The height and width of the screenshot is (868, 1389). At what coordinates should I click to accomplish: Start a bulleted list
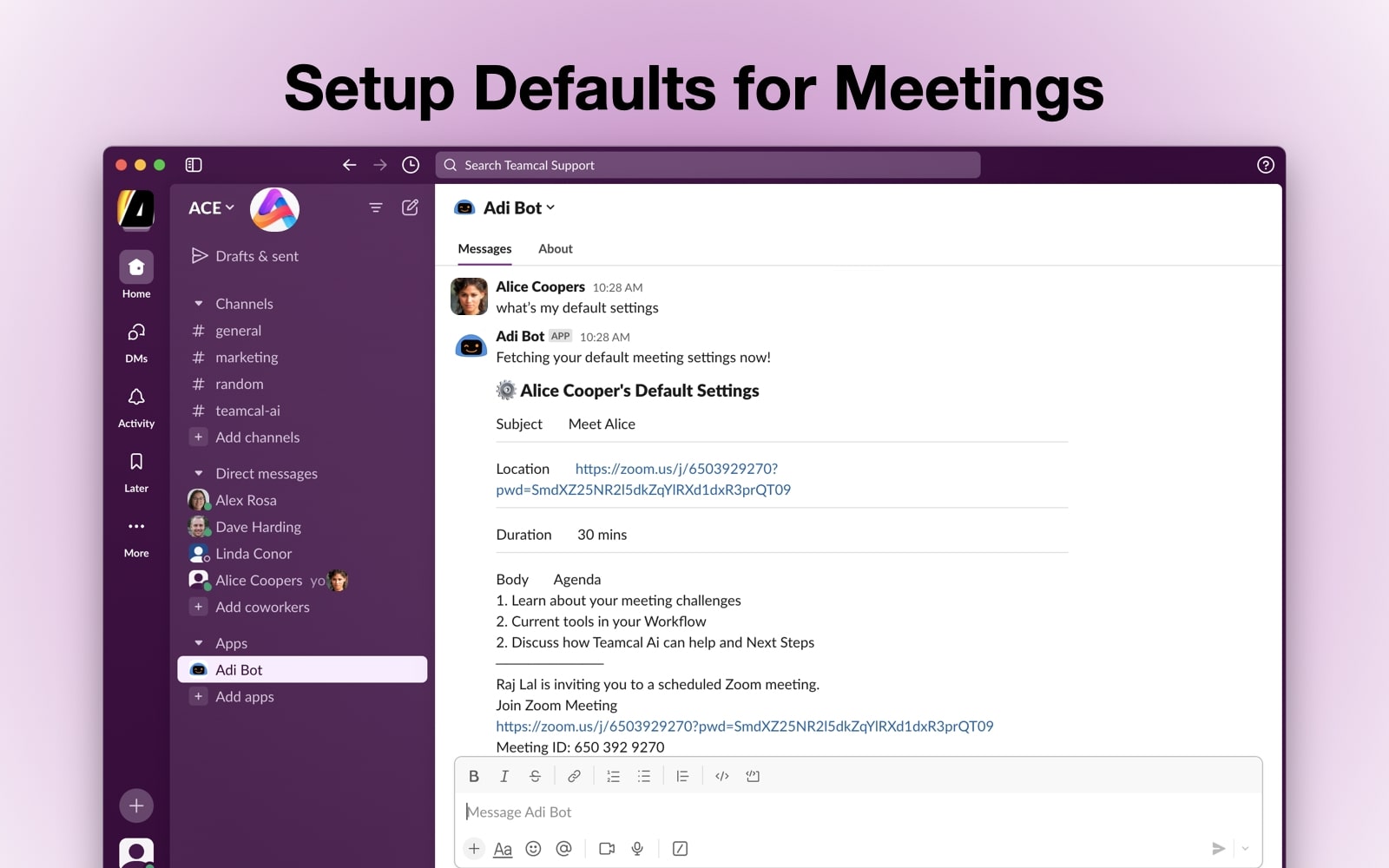[643, 776]
